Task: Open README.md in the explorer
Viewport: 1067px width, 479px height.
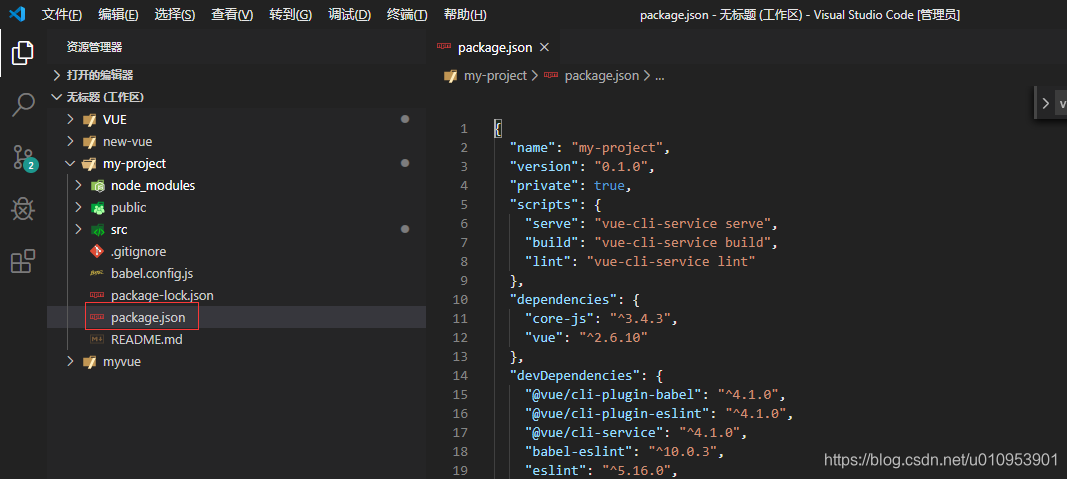Action: pyautogui.click(x=146, y=340)
